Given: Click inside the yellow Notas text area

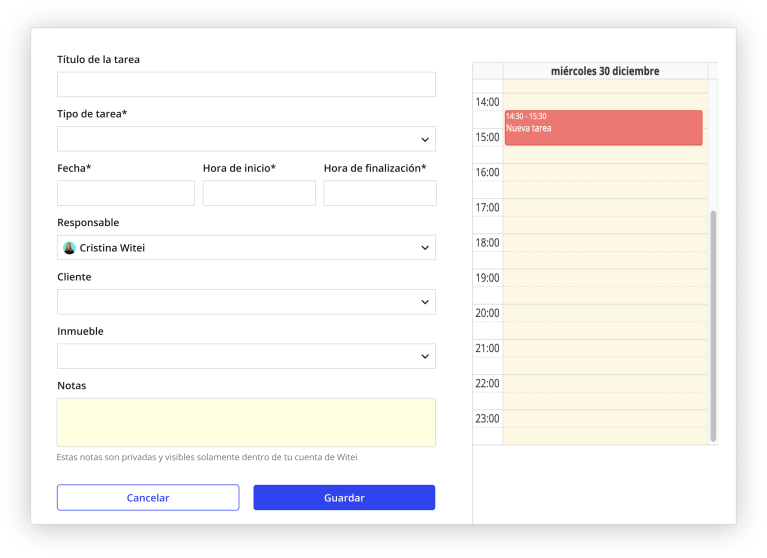Looking at the screenshot, I should click(x=246, y=422).
